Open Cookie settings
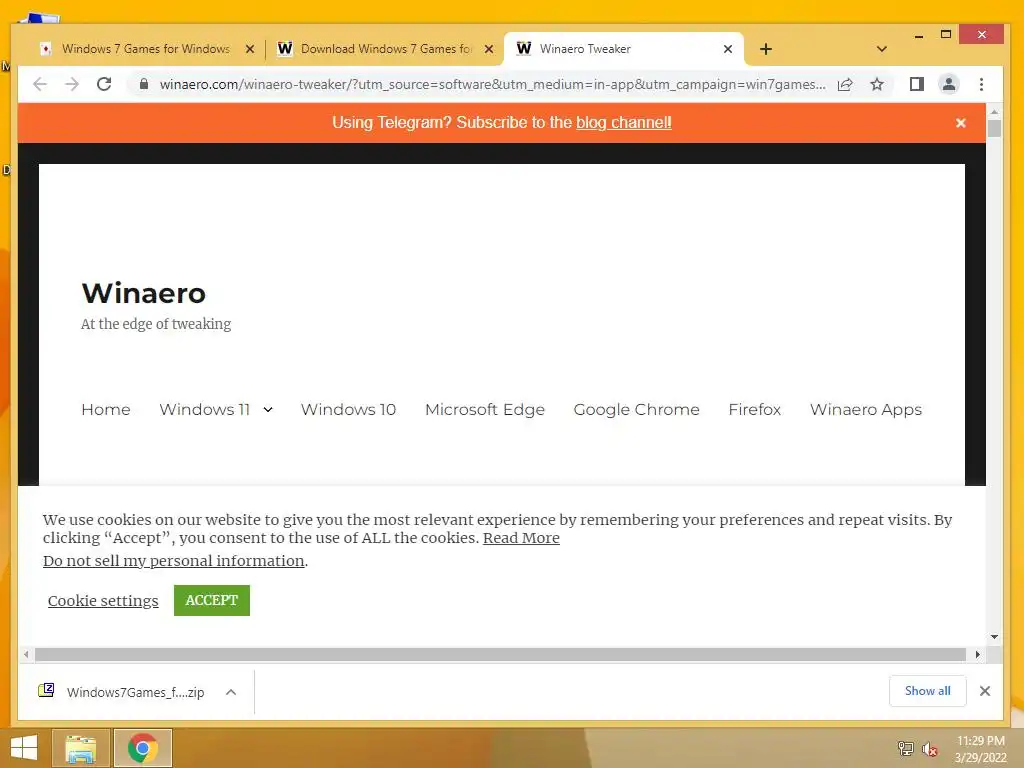Image resolution: width=1024 pixels, height=768 pixels. click(103, 601)
